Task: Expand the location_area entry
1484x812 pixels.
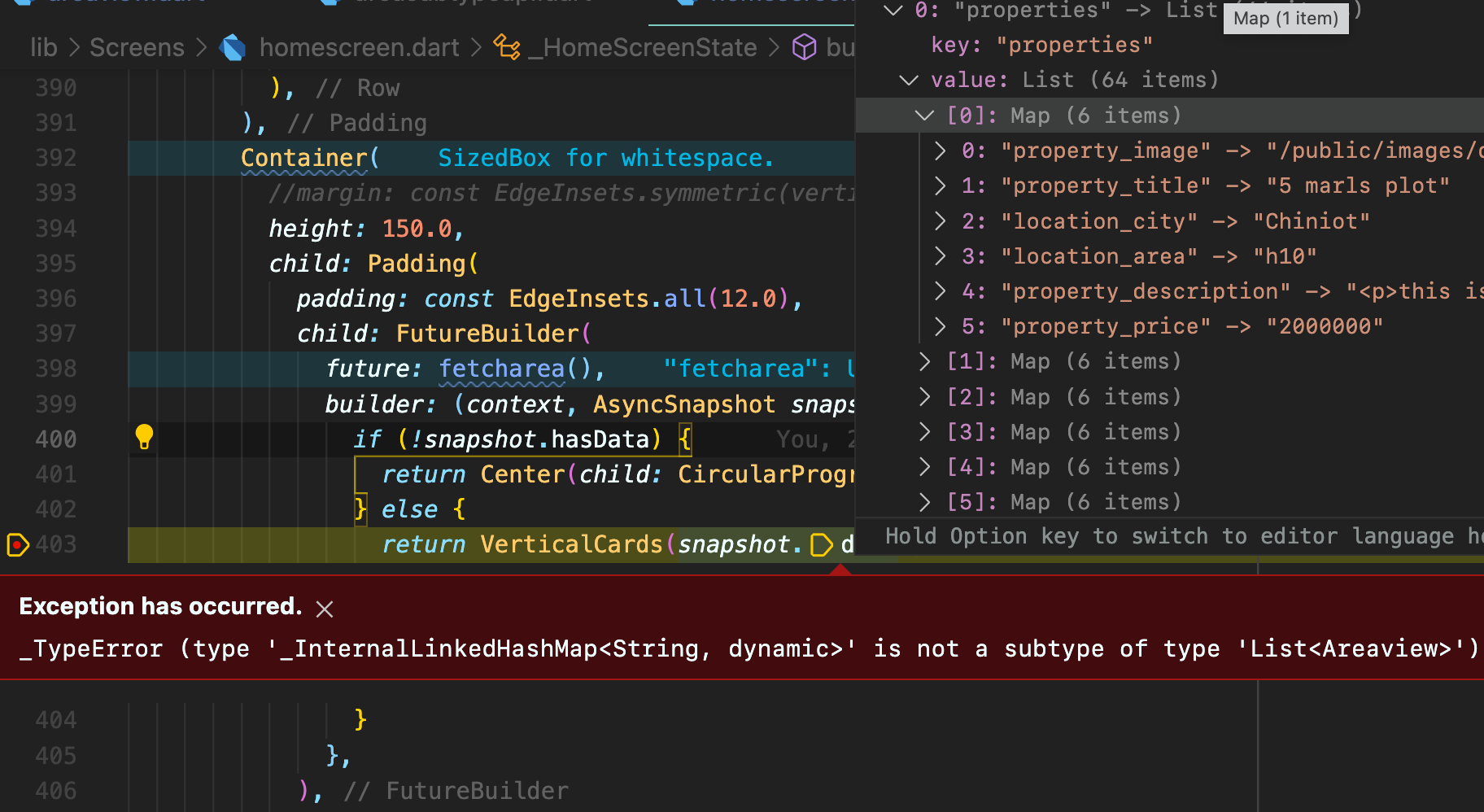Action: point(941,256)
